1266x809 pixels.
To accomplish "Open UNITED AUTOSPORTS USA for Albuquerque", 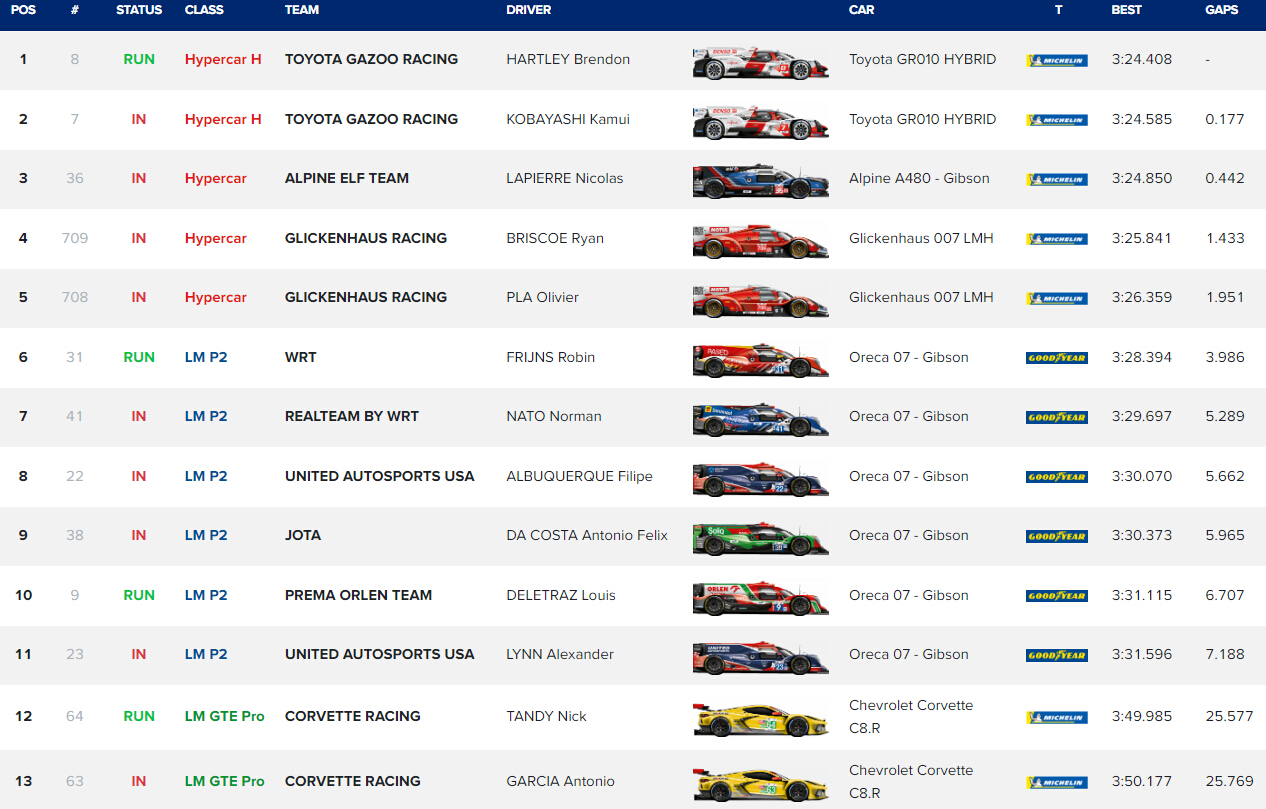I will point(379,476).
